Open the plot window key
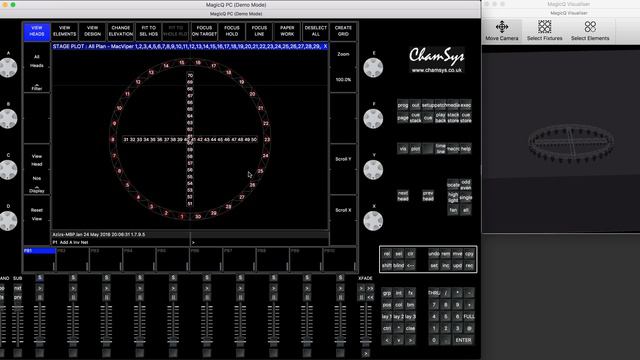Image resolution: width=640 pixels, height=360 pixels. pos(415,149)
